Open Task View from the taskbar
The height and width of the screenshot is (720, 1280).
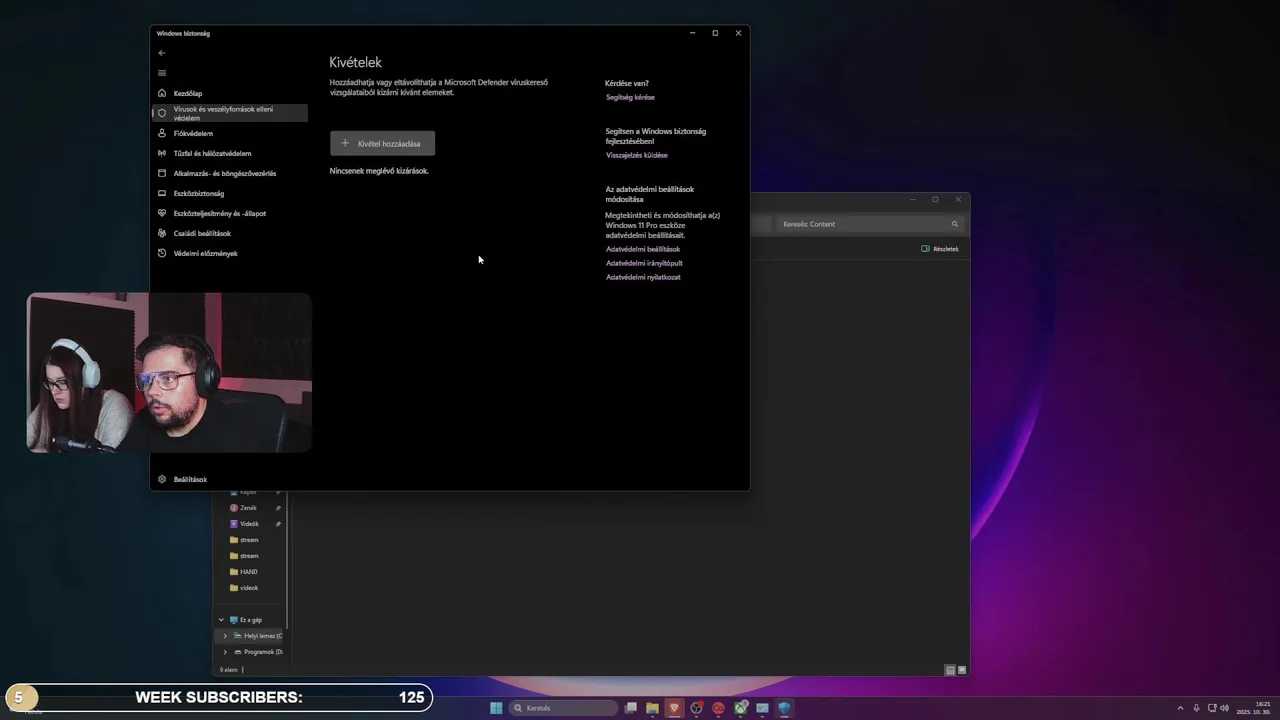pyautogui.click(x=631, y=708)
